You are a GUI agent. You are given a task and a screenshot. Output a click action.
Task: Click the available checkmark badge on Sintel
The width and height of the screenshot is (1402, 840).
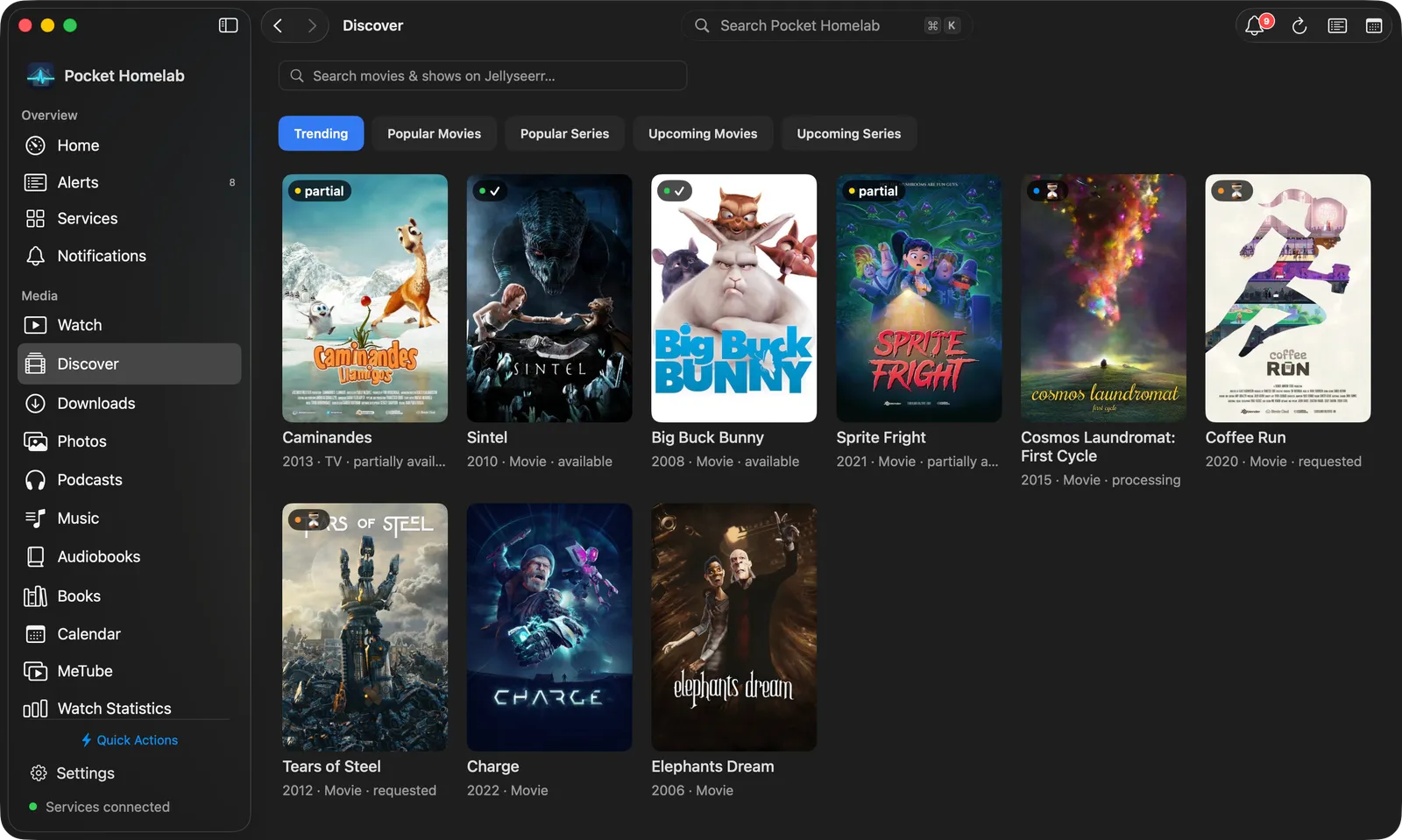(x=490, y=191)
